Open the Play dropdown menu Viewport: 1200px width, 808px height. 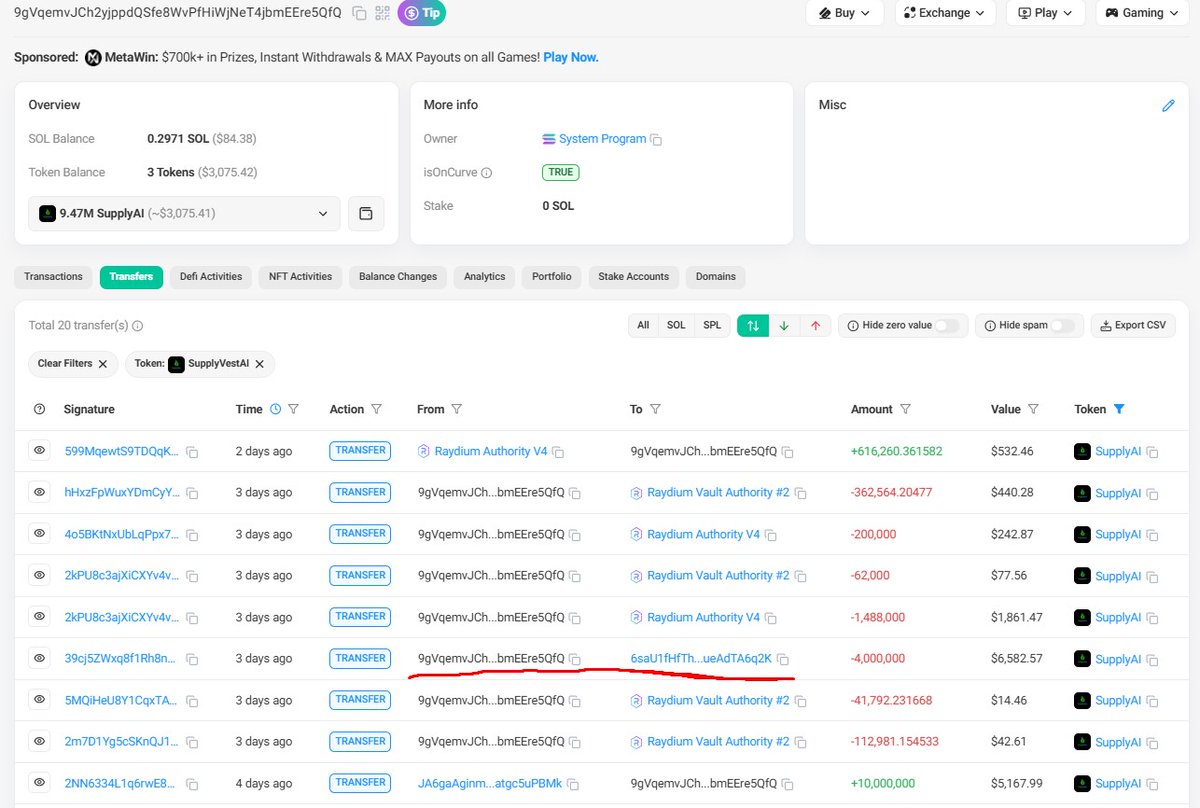(1046, 13)
